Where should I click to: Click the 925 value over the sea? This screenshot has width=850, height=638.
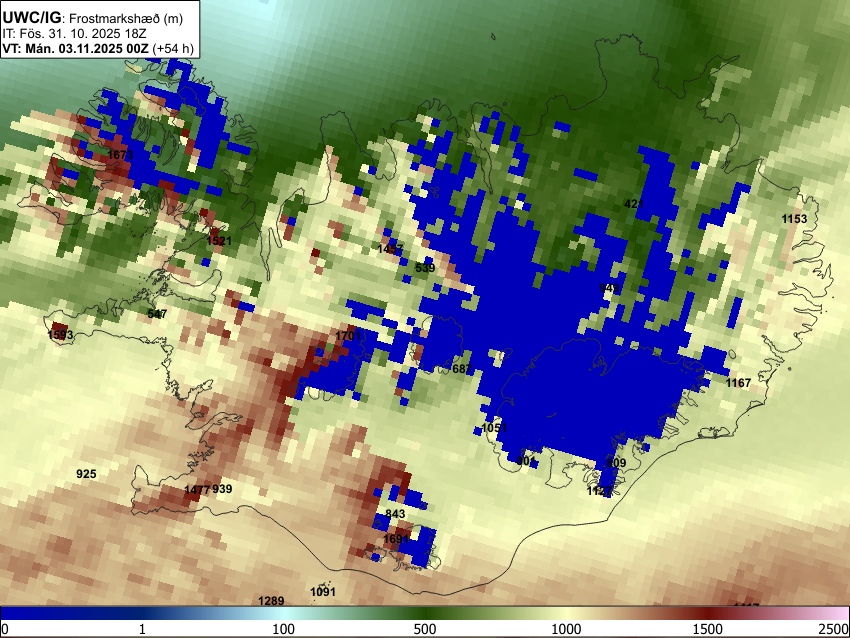tap(86, 474)
